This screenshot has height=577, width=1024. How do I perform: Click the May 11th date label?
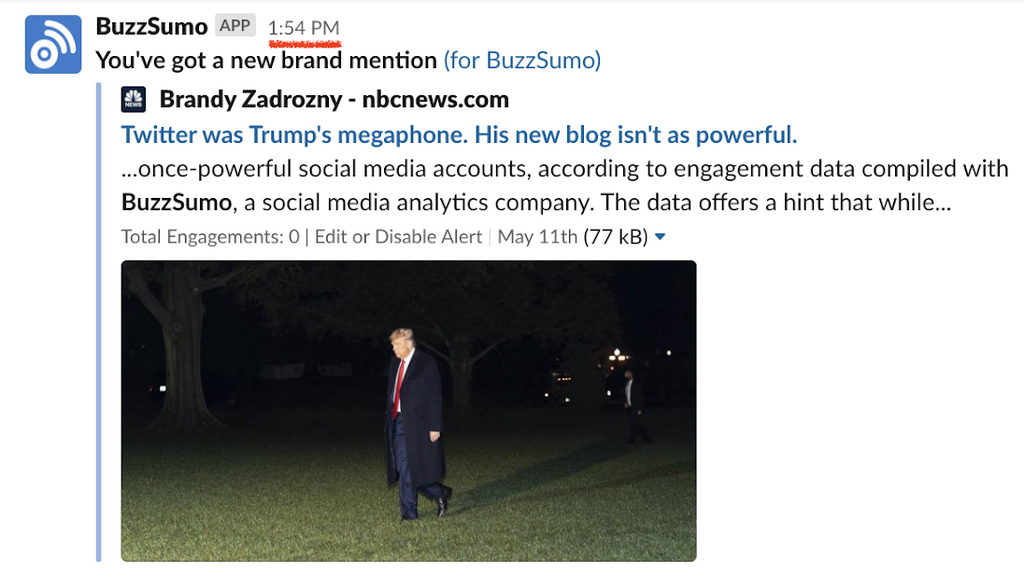537,237
